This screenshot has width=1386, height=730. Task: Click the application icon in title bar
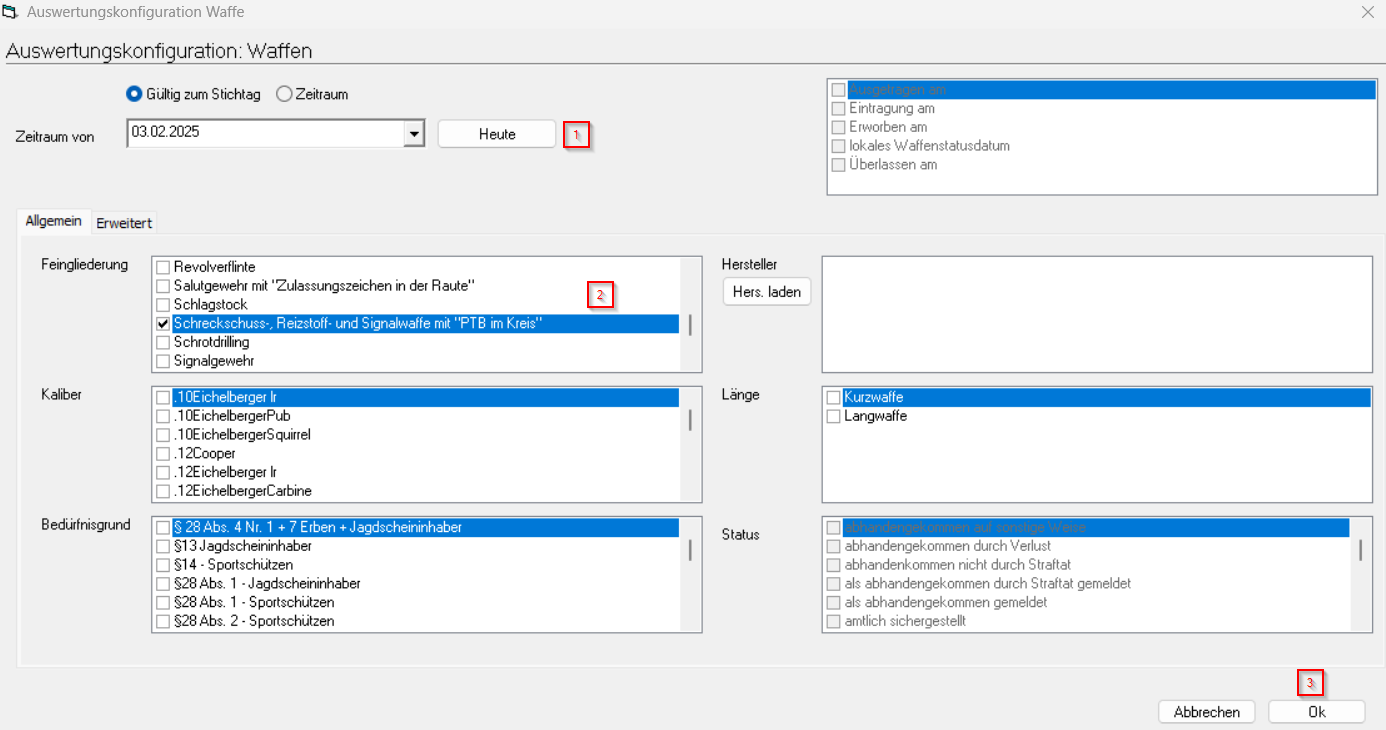point(12,13)
